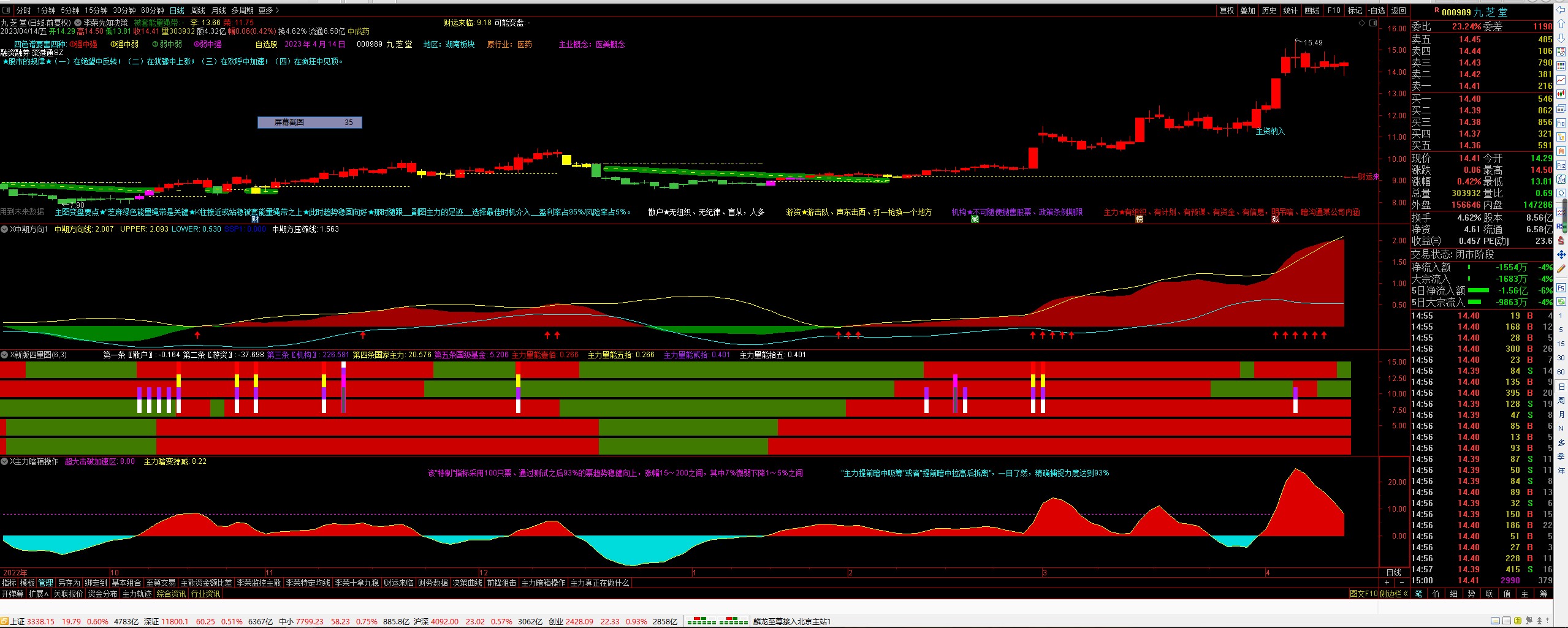Toggle the X新版四里图 indicator panel icon
The height and width of the screenshot is (628, 1568).
4,355
